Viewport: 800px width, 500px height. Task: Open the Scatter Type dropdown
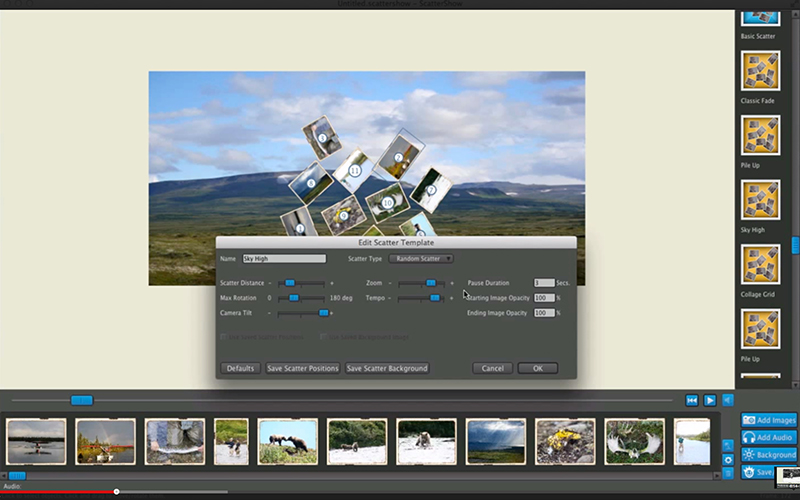click(421, 259)
